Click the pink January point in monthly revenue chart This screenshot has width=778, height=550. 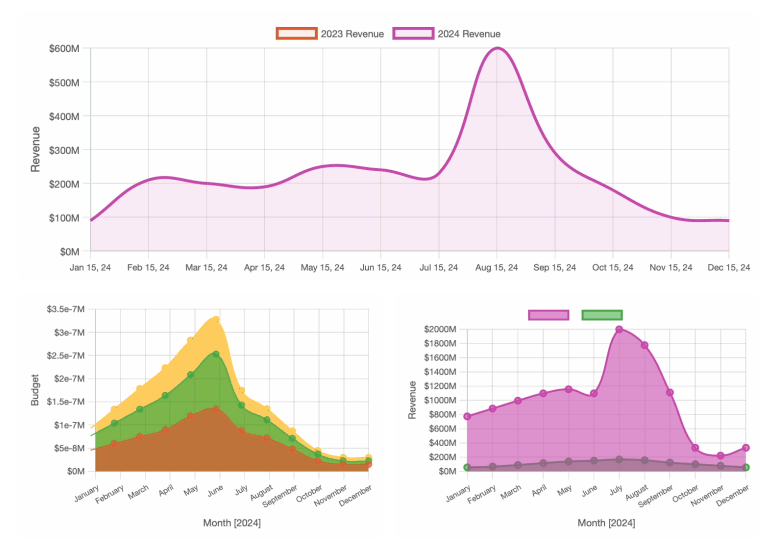point(467,416)
